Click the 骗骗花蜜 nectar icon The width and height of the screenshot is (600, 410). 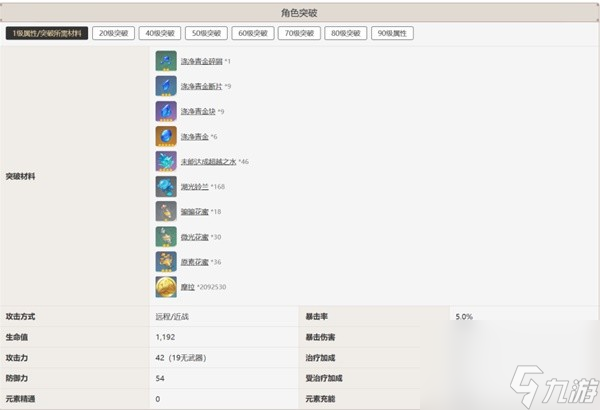click(166, 211)
